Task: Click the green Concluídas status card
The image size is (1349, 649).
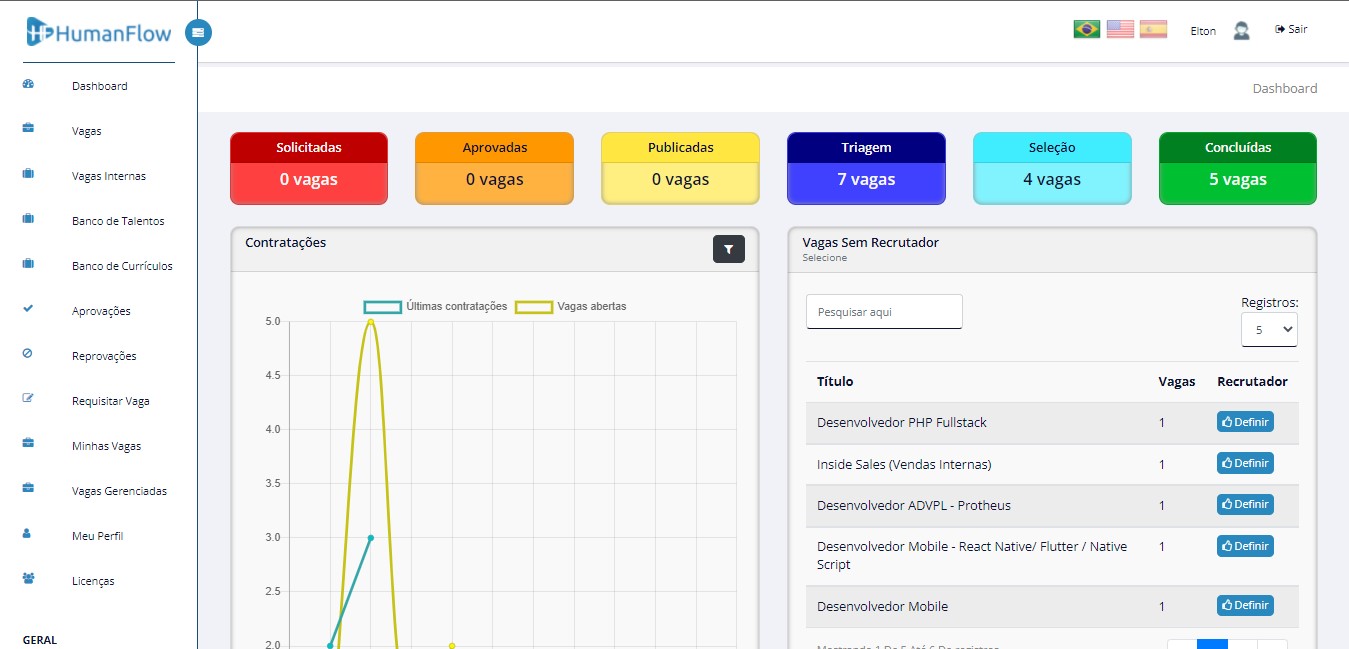Action: click(1237, 168)
